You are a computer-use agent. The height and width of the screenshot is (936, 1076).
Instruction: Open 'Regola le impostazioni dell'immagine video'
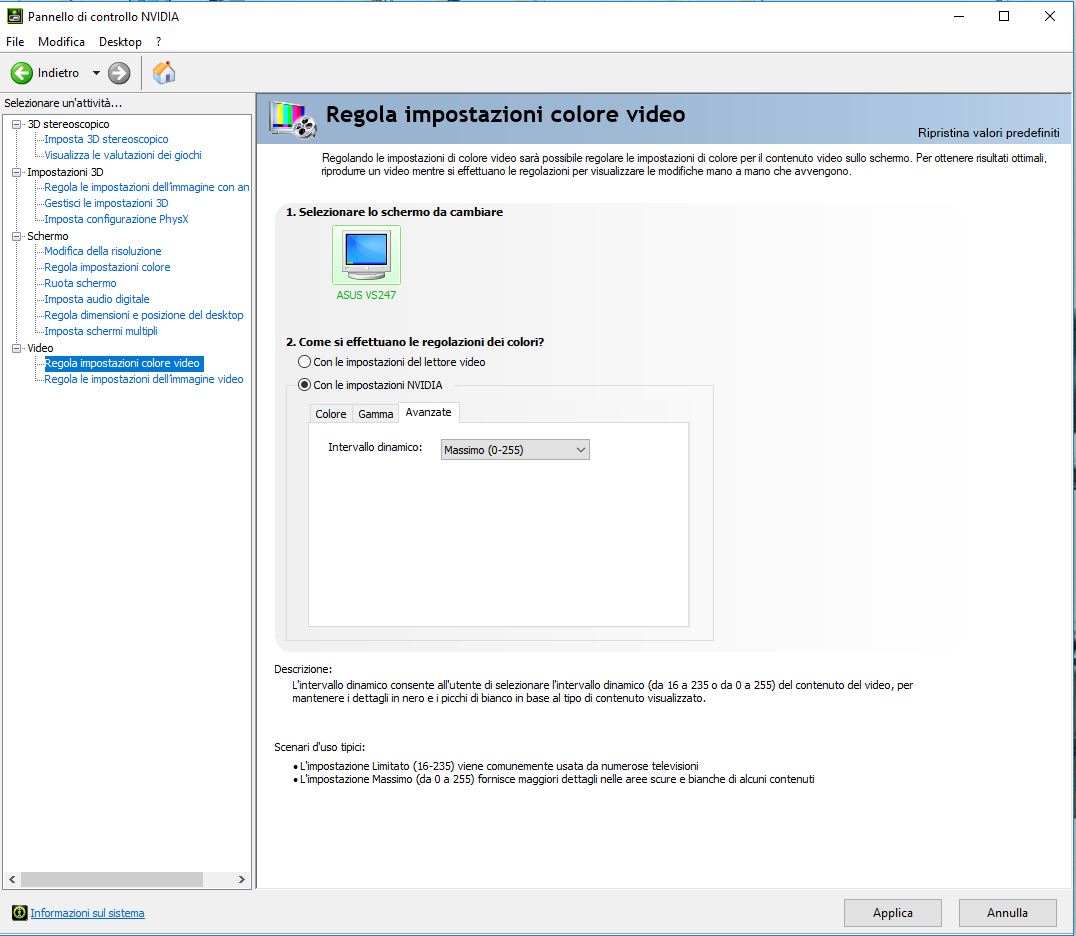[143, 379]
